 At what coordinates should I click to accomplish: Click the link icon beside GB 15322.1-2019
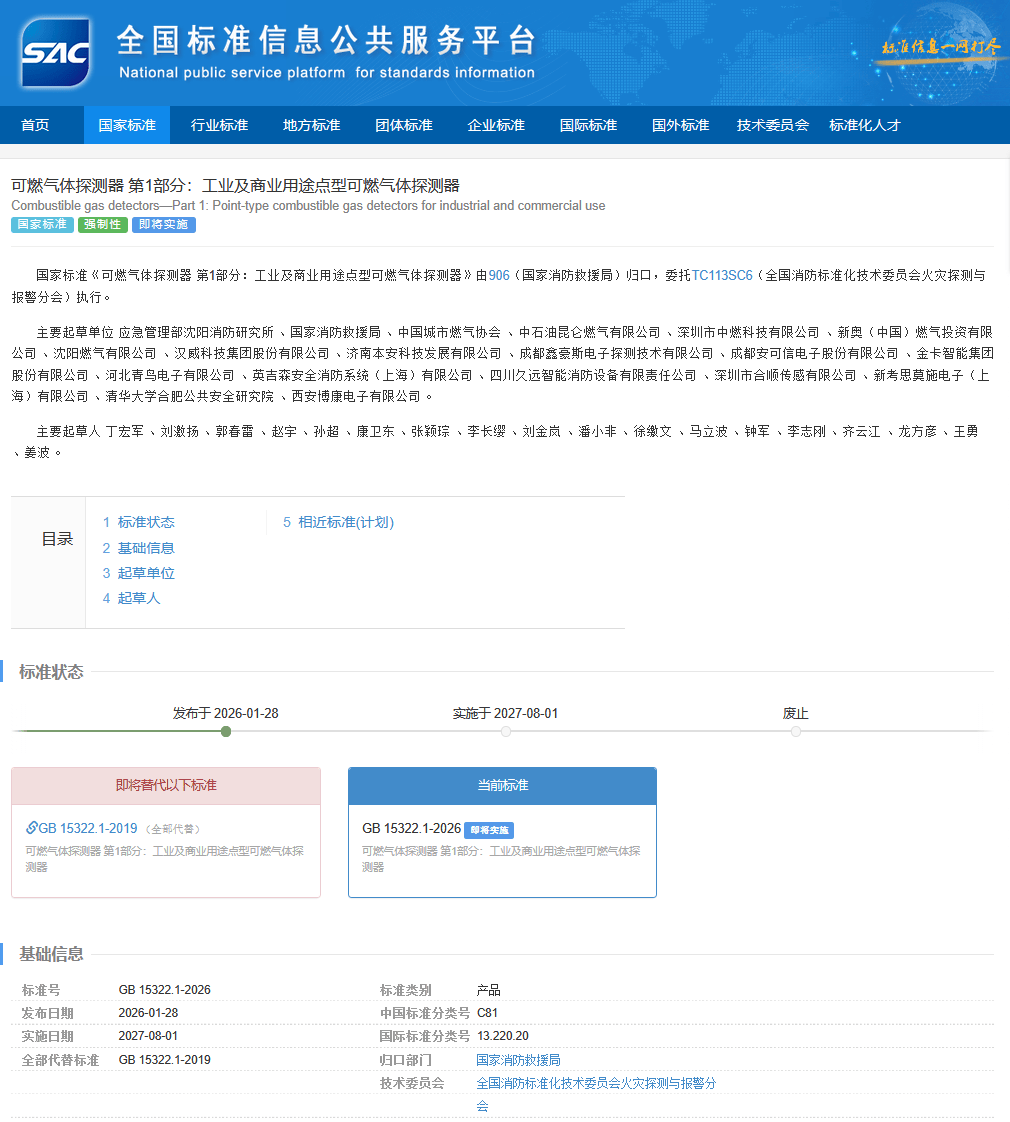click(32, 828)
